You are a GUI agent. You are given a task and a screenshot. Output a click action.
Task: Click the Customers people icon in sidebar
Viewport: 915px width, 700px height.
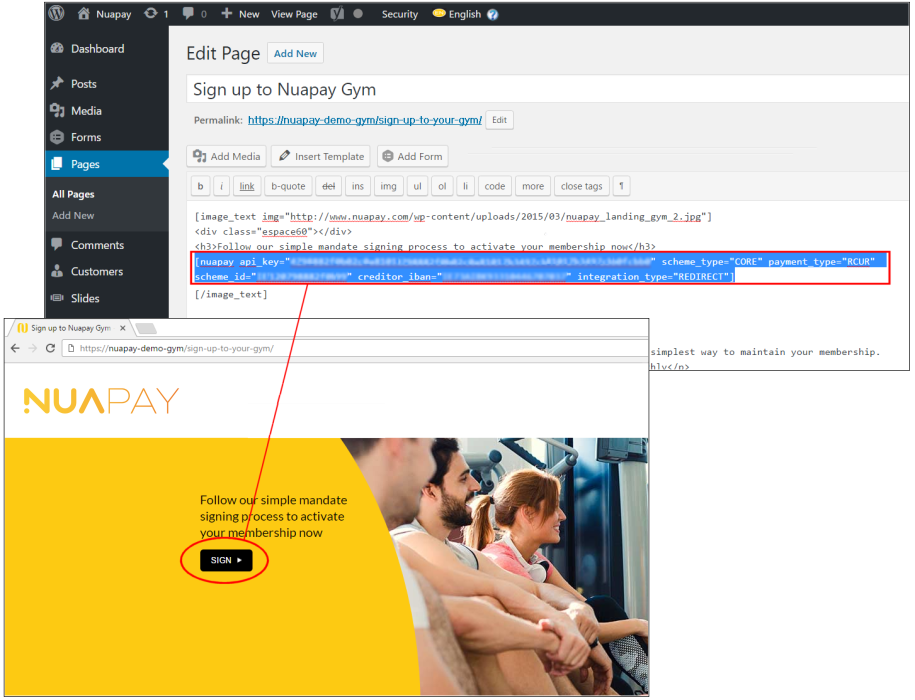pyautogui.click(x=57, y=271)
